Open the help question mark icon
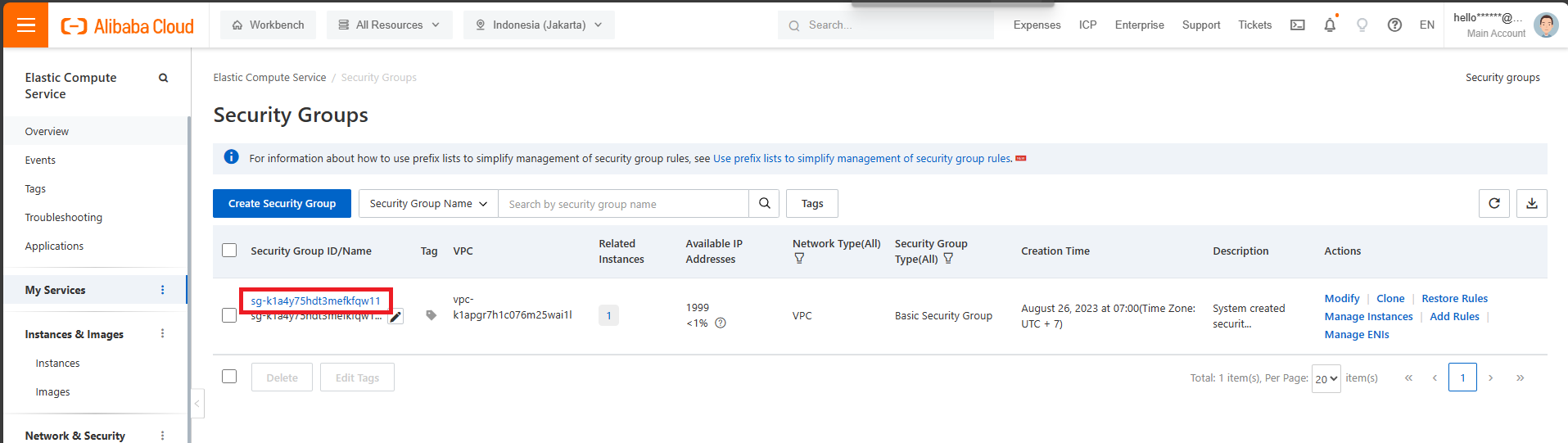The image size is (1568, 443). pos(1394,25)
